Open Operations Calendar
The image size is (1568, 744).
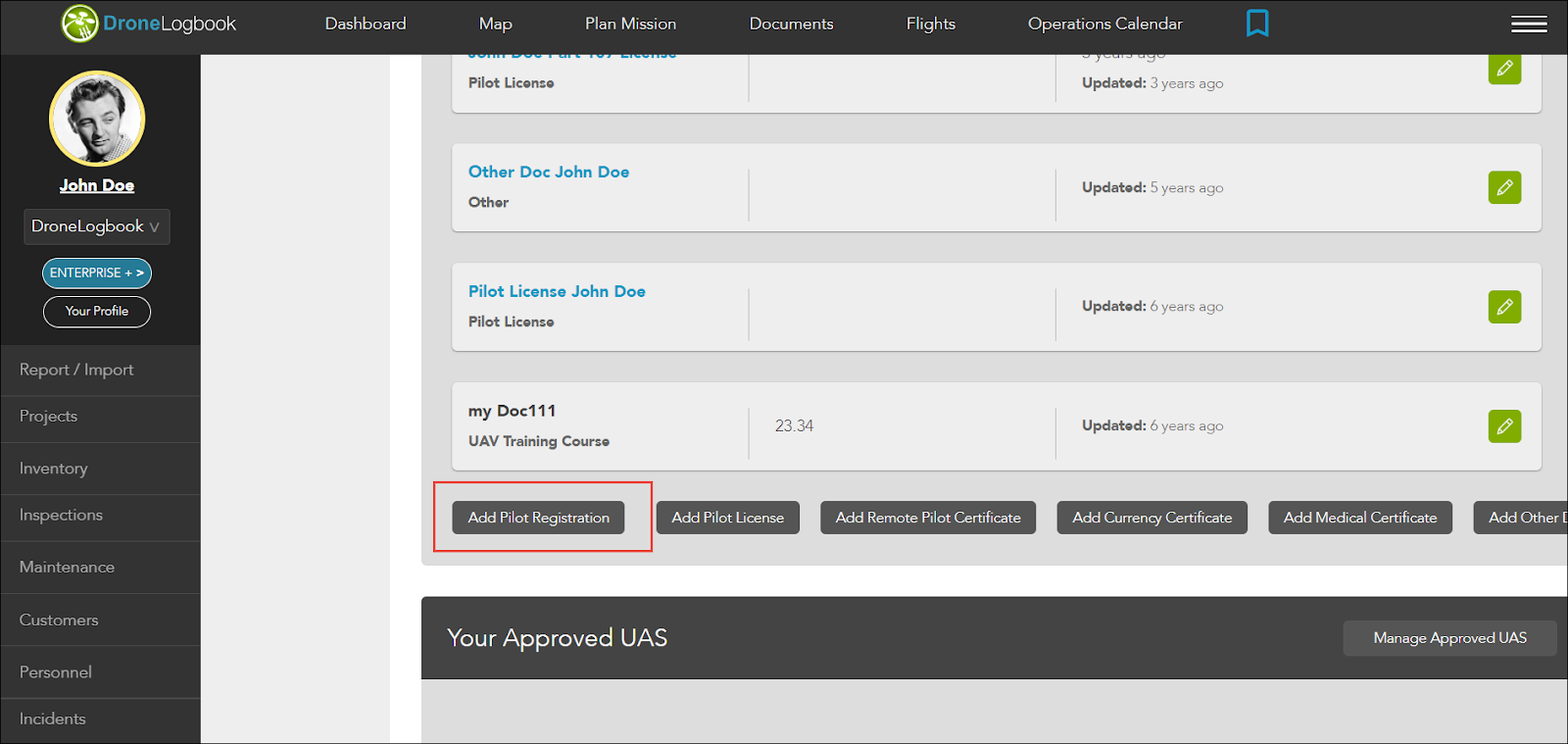point(1105,24)
